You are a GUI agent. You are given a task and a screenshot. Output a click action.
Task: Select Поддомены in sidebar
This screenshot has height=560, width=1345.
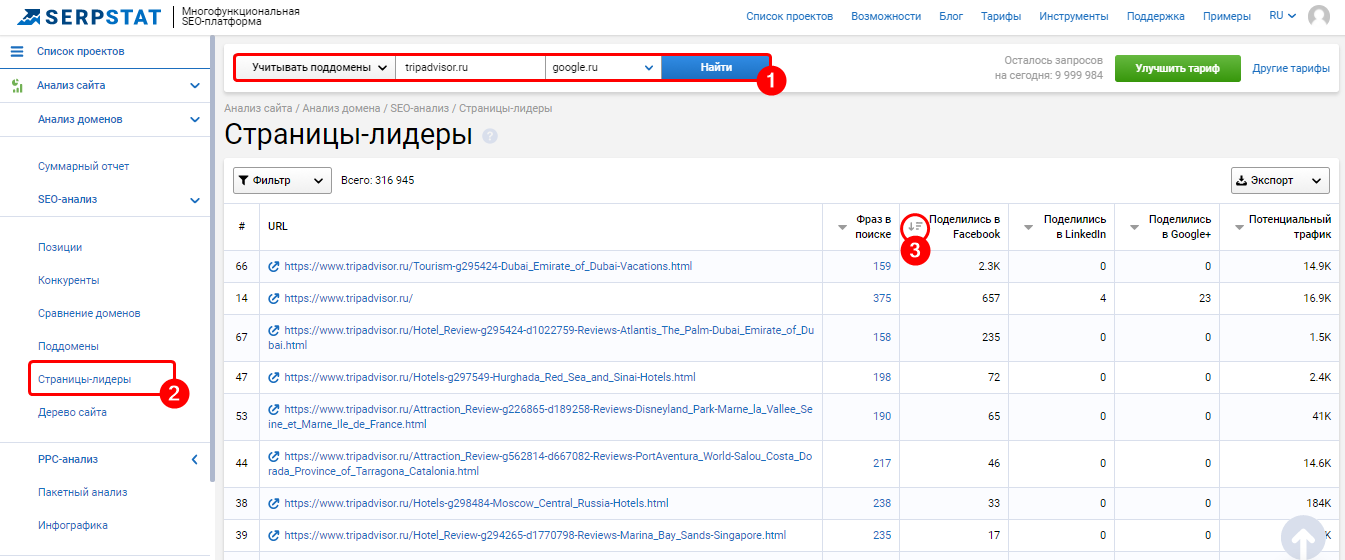point(68,346)
